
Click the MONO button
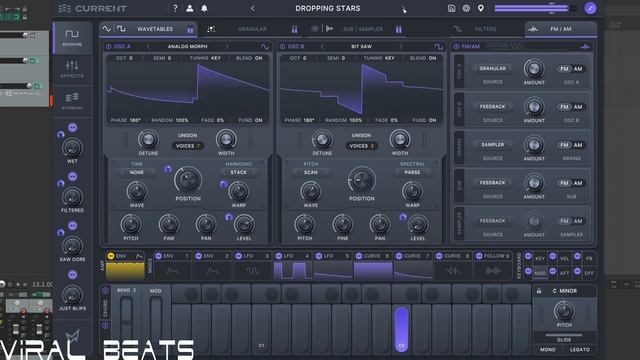tap(548, 350)
